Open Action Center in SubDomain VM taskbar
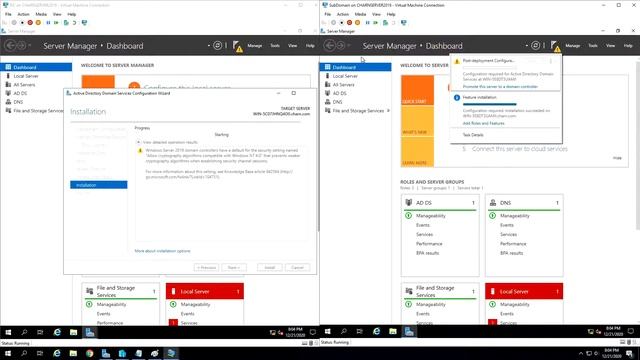This screenshot has height=360, width=640. coord(631,331)
